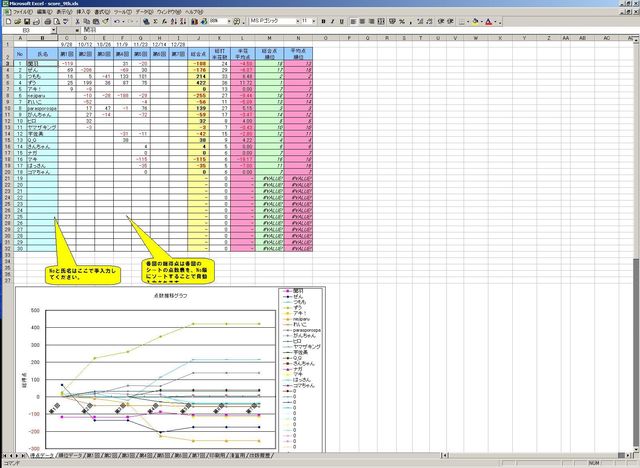Toggle Italic formatting
This screenshot has height=468, width=640.
coord(333,21)
